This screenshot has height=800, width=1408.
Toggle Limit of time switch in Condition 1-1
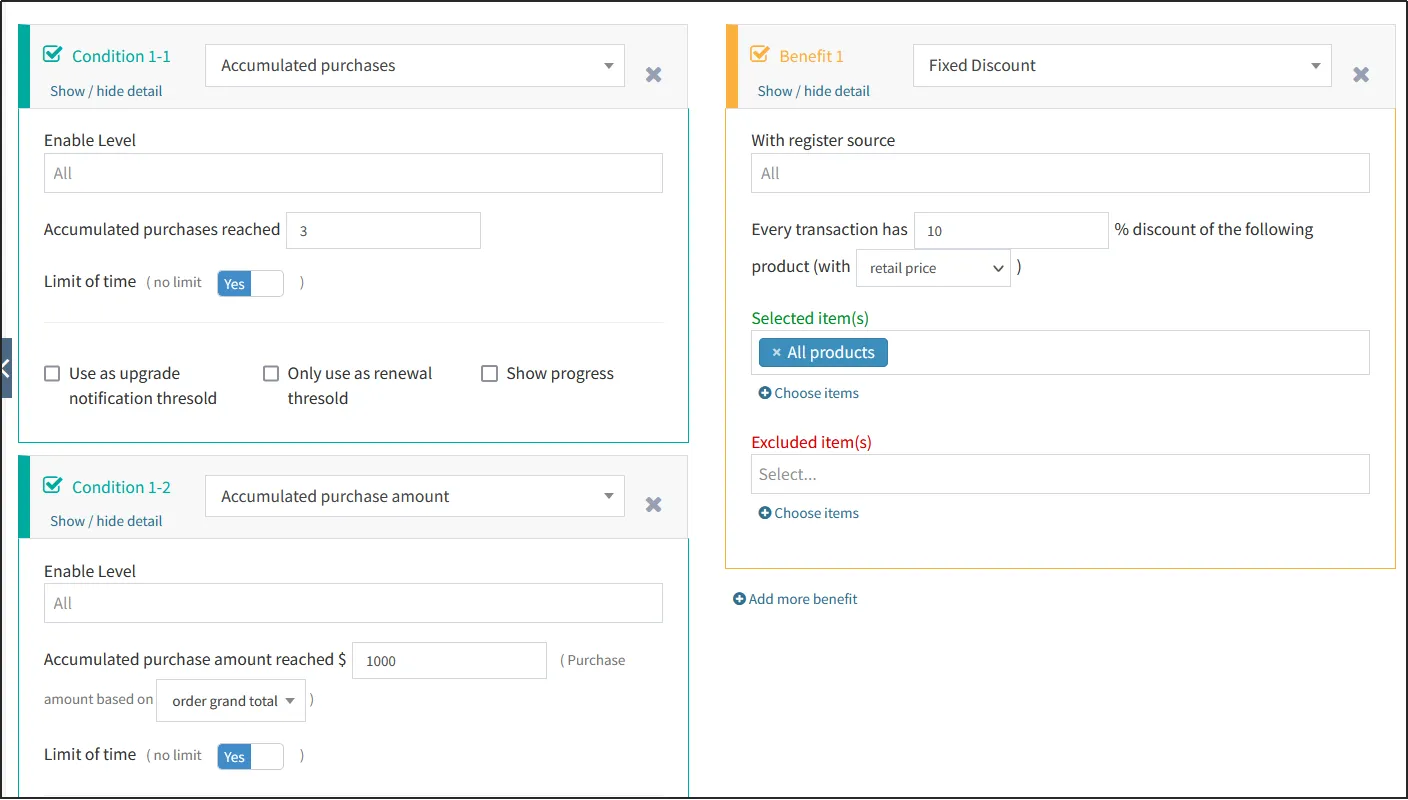point(250,284)
